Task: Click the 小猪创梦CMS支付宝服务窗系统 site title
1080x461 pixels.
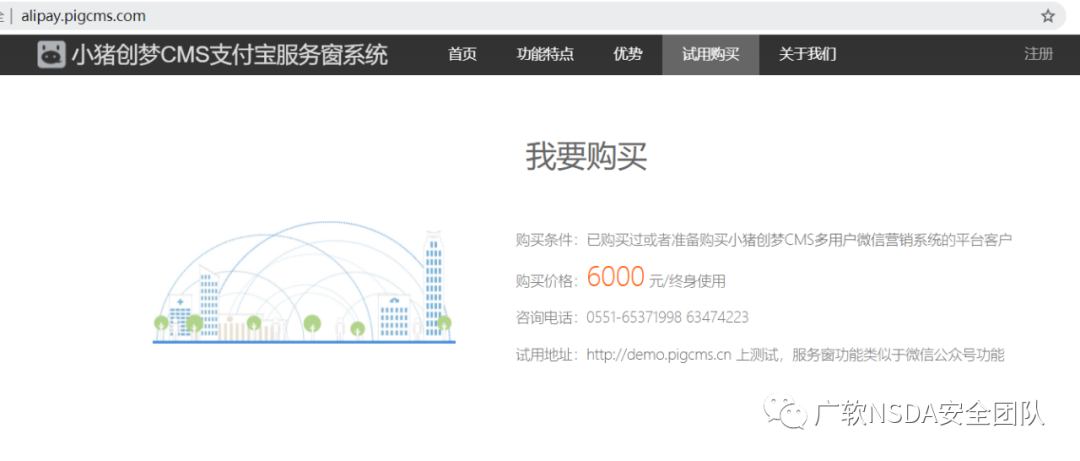Action: [x=230, y=54]
